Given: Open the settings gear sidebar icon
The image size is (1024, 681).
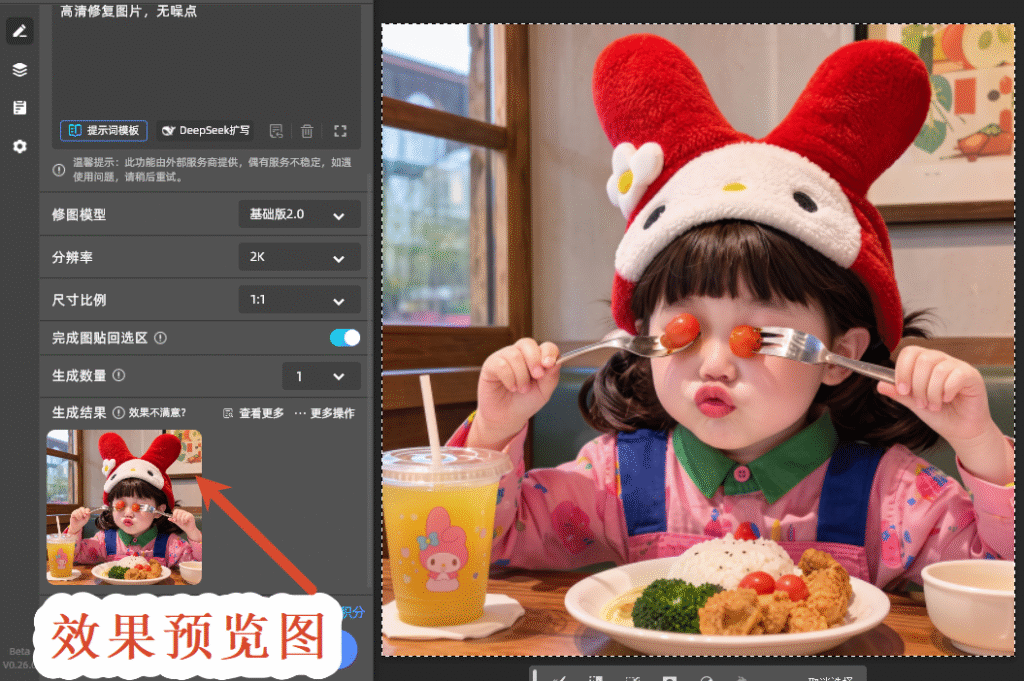Looking at the screenshot, I should pos(20,146).
